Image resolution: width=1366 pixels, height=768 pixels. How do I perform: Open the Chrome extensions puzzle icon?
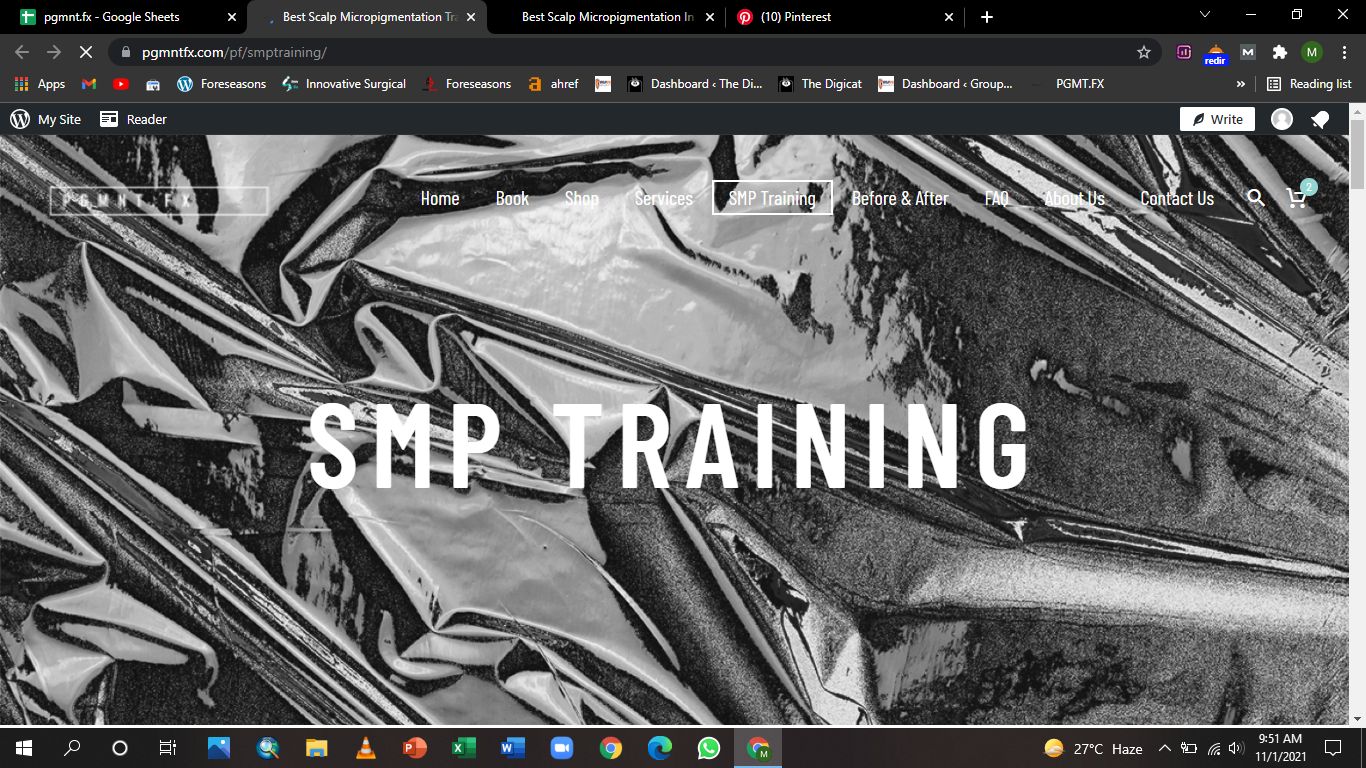click(x=1280, y=52)
